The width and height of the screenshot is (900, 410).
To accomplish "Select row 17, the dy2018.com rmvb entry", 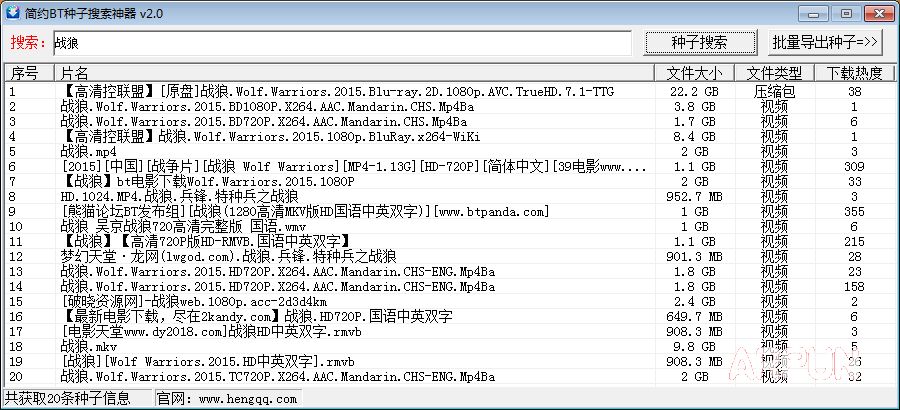I will [x=449, y=332].
